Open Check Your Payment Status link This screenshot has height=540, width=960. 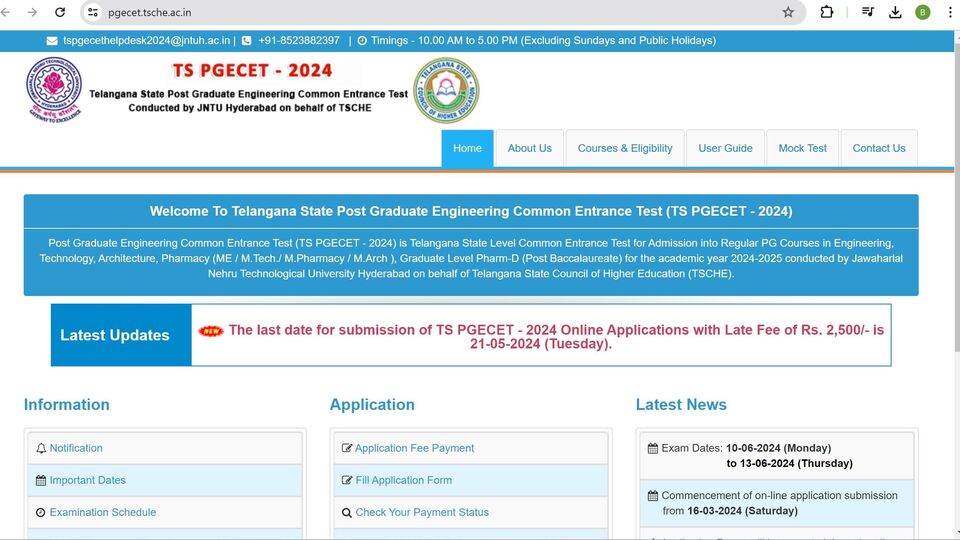coord(422,512)
